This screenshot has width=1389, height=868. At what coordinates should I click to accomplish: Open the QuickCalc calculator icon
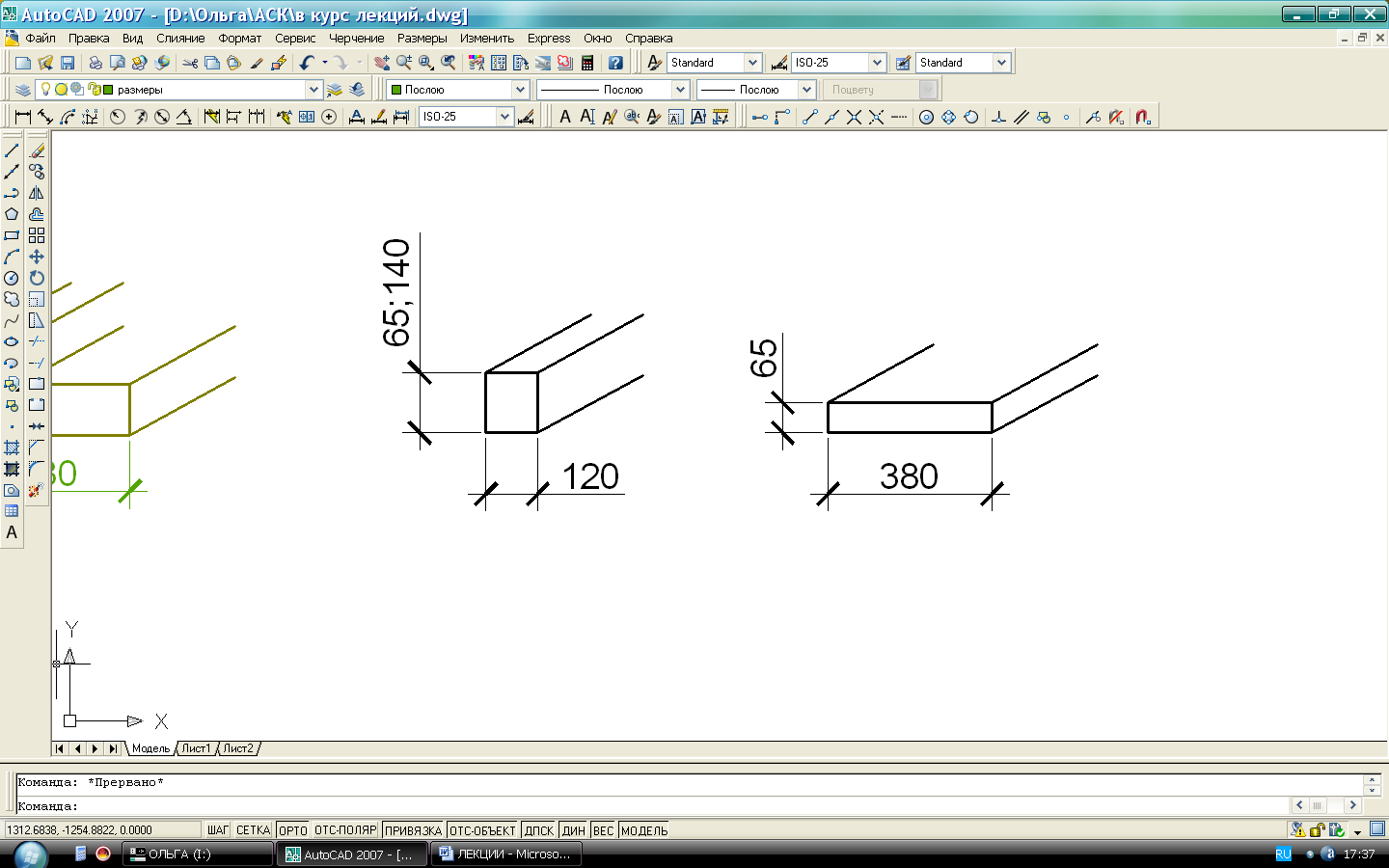click(586, 63)
